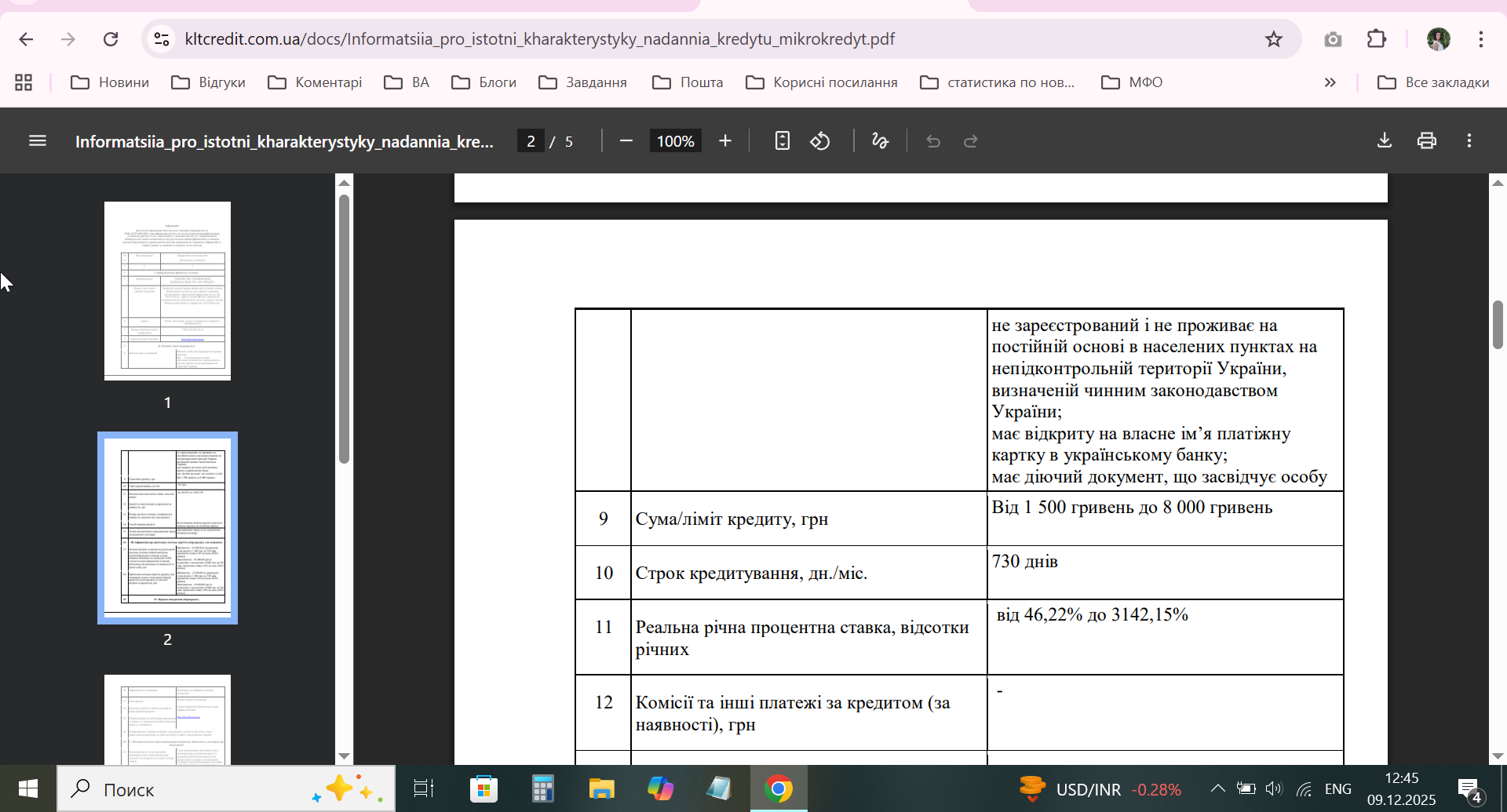Print the PDF document
This screenshot has height=812, width=1507.
point(1427,141)
